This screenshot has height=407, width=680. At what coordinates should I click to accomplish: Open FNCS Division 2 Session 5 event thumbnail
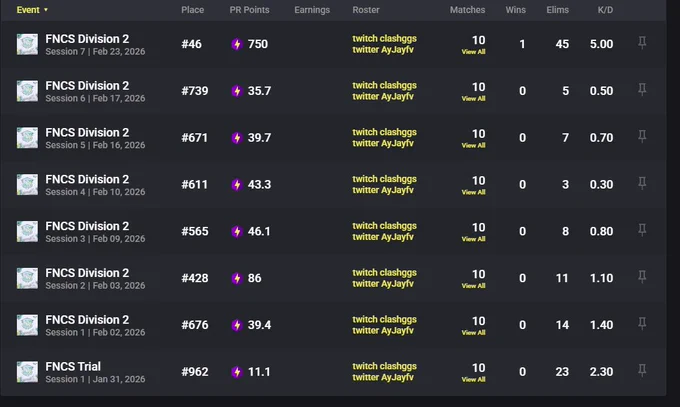click(27, 138)
